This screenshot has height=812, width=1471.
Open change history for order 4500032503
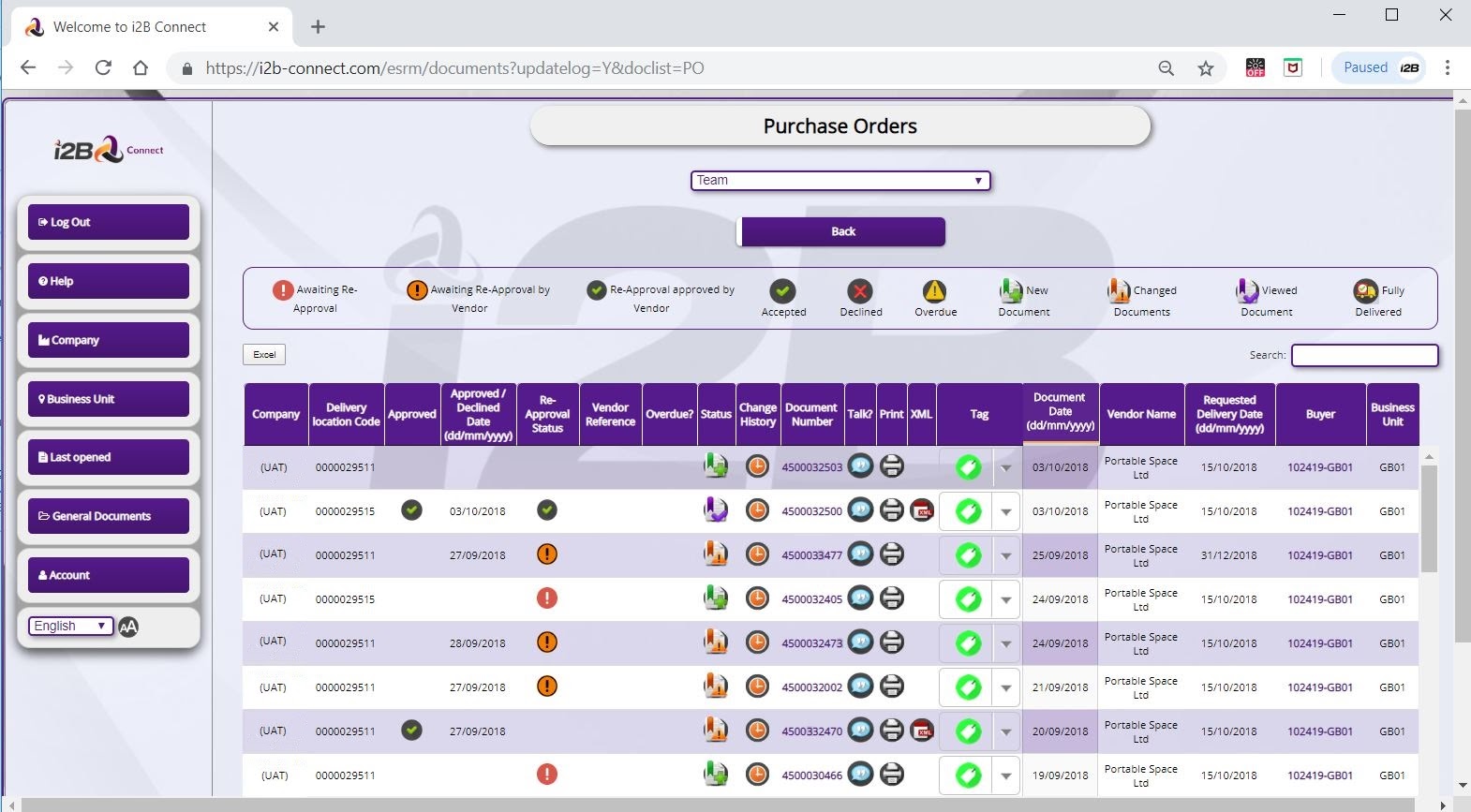(757, 465)
